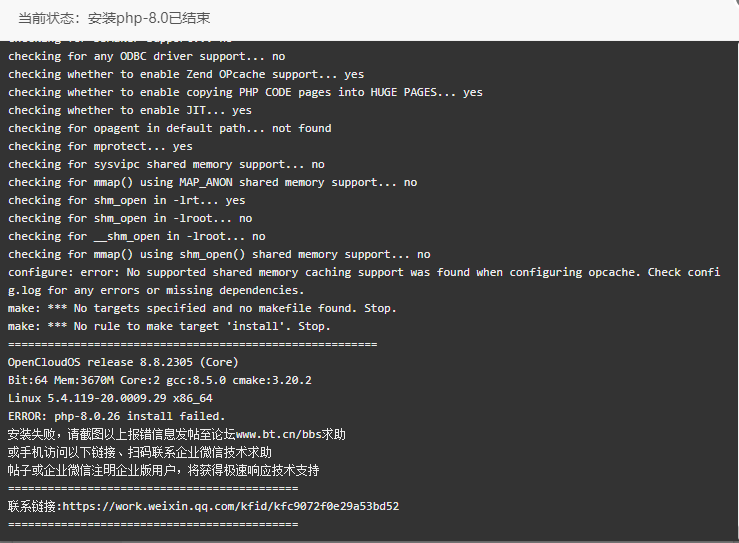Click the Bit:64 Mem:3670M system info line
Image resolution: width=739 pixels, height=543 pixels.
point(160,380)
